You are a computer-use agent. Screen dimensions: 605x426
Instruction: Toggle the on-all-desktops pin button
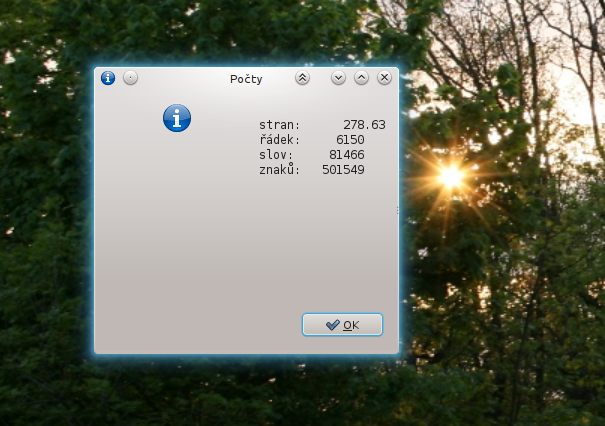(x=130, y=78)
